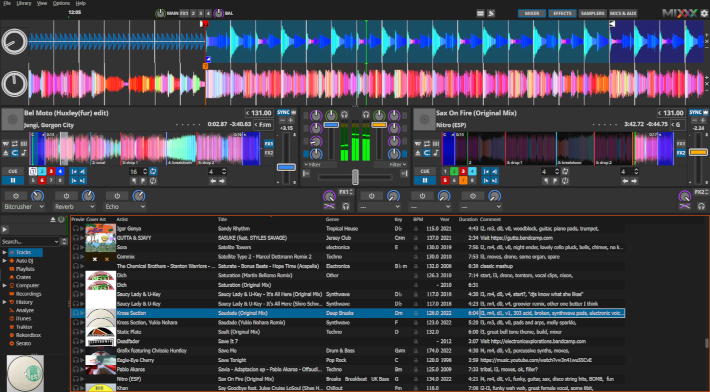
Task: Open the View menu
Action: [42, 3]
